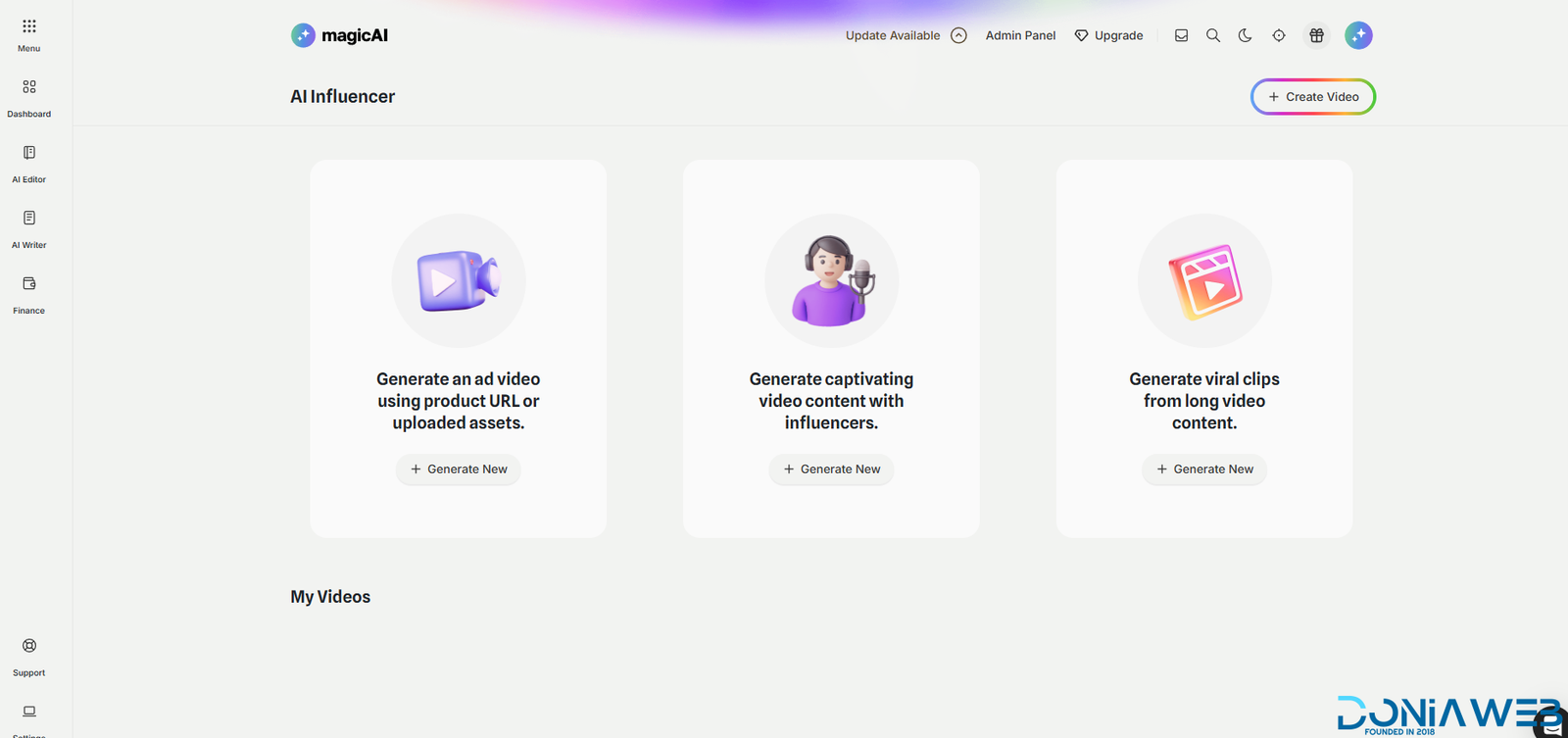Image resolution: width=1568 pixels, height=738 pixels.
Task: Generate New viral clips from long video
Action: [x=1204, y=469]
